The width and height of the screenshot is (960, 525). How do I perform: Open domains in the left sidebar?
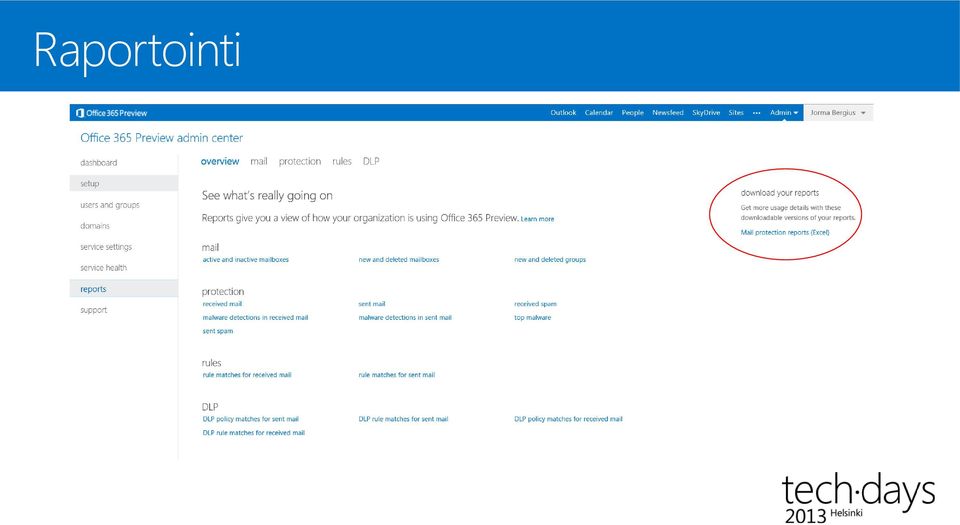[95, 226]
